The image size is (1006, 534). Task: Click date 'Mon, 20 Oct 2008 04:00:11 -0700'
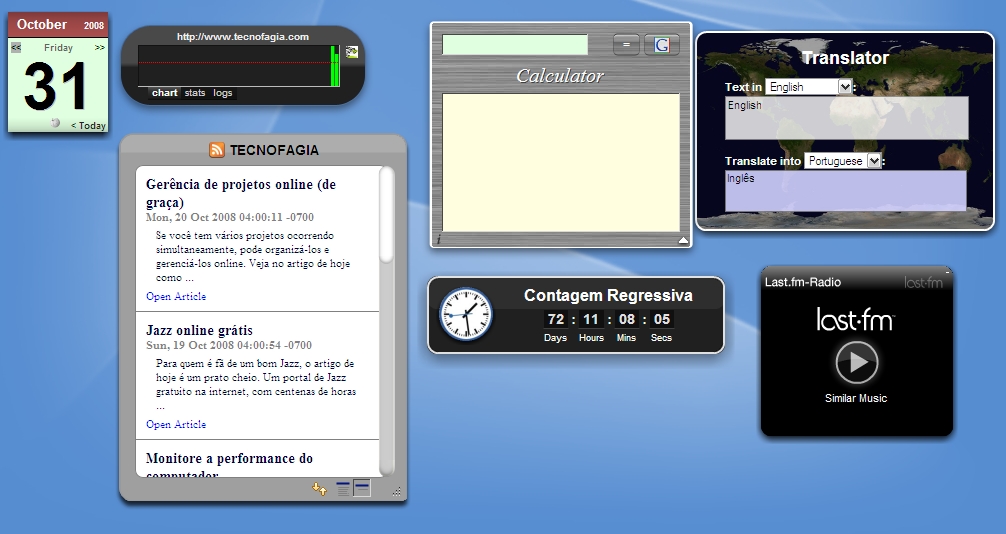click(230, 217)
